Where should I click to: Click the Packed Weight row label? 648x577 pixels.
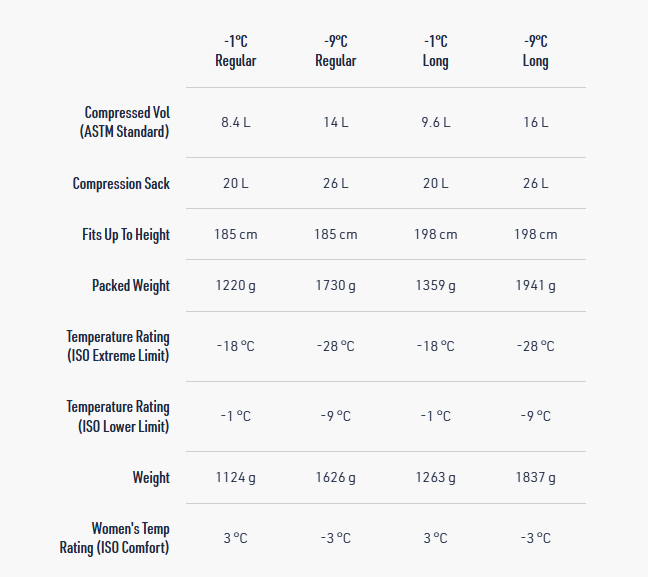coord(131,286)
